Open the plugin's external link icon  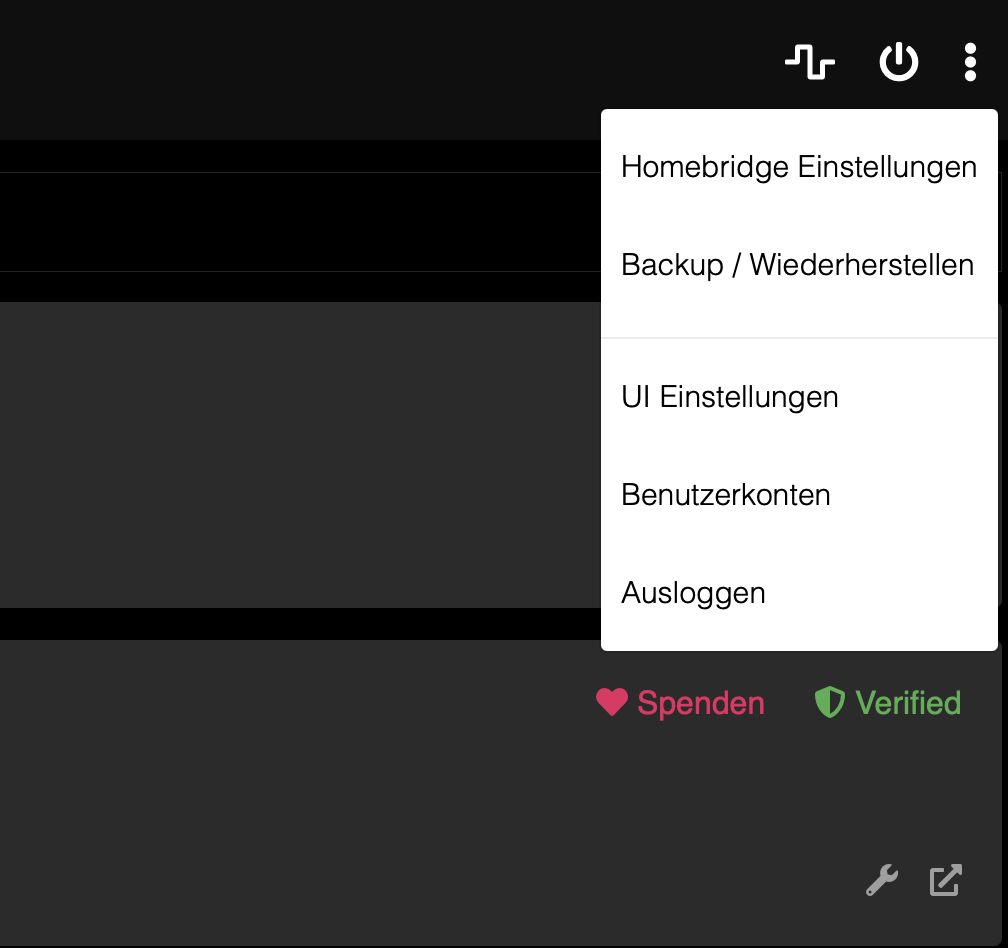(945, 880)
